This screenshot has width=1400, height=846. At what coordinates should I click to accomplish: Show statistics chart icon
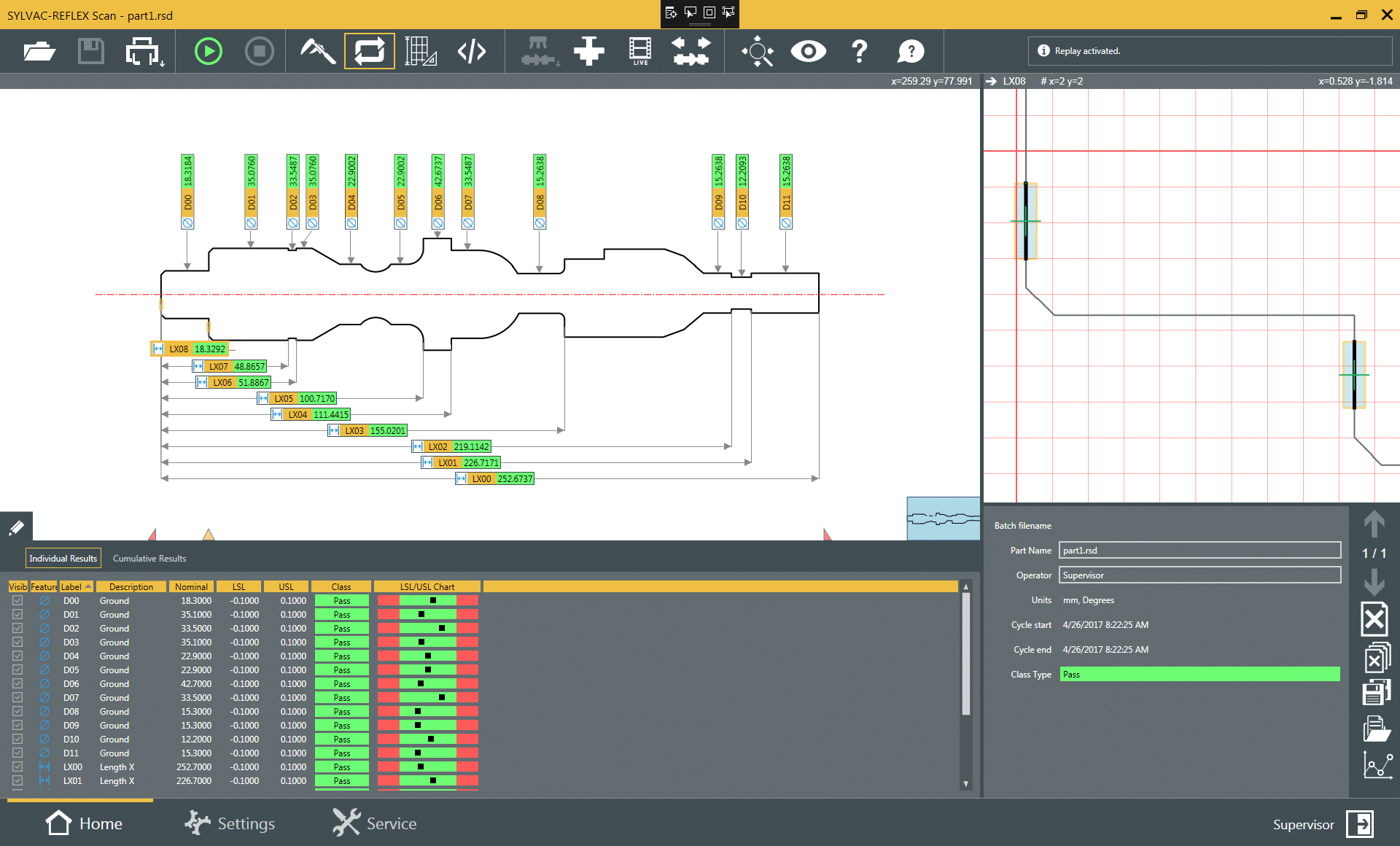click(1377, 764)
